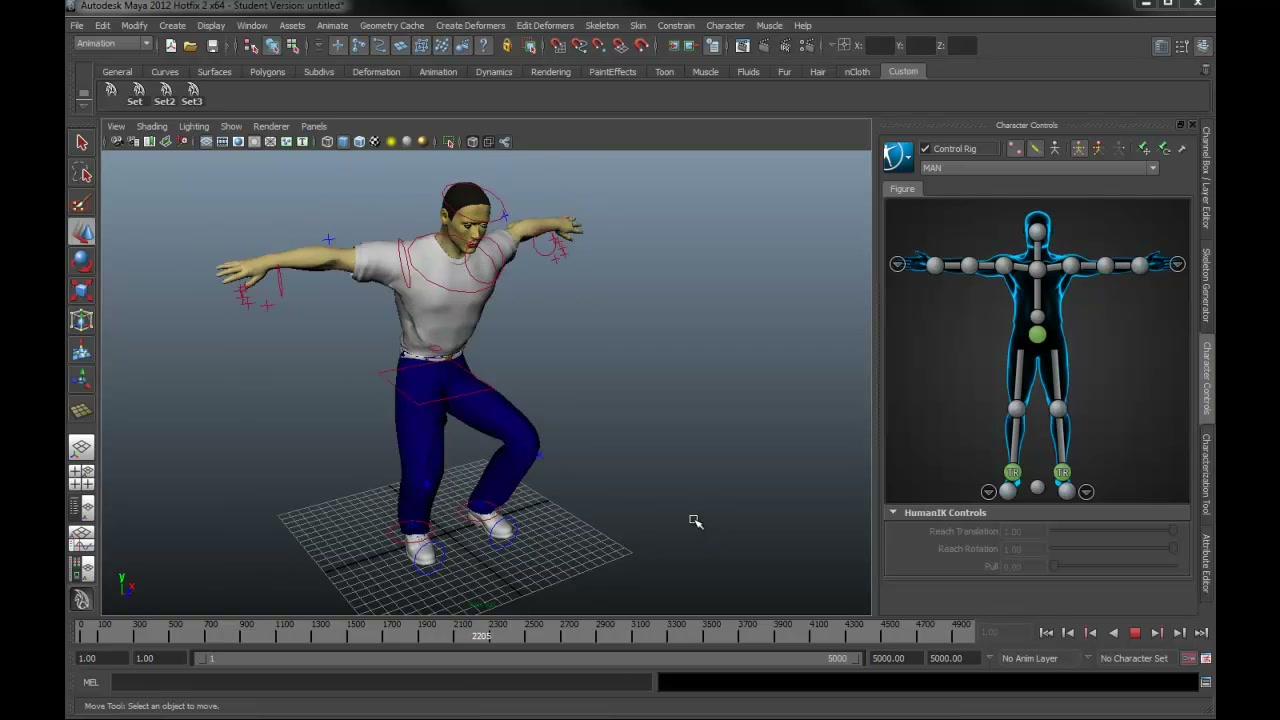Click the auto keyframe toggle key icon

tap(1188, 658)
